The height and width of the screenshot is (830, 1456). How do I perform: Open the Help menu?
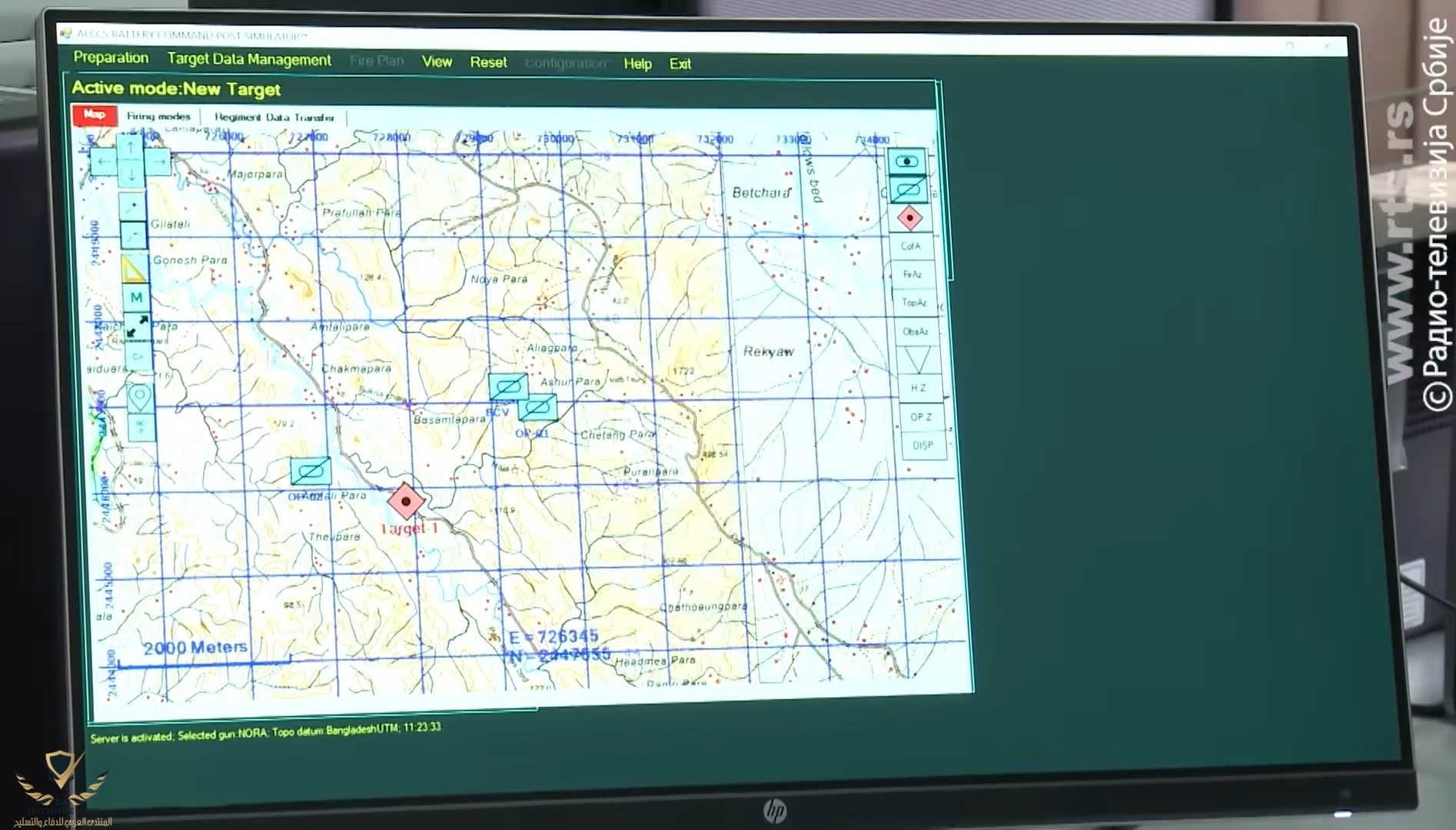637,64
